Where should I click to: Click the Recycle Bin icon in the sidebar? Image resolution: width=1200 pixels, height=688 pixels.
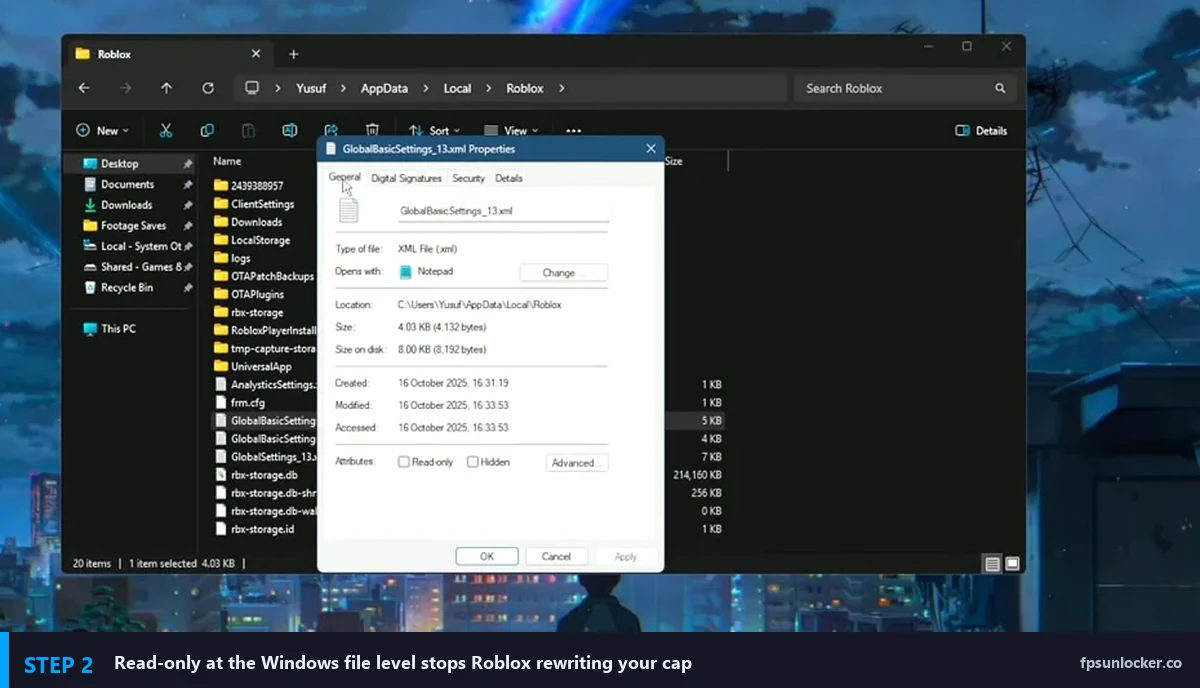click(x=90, y=288)
